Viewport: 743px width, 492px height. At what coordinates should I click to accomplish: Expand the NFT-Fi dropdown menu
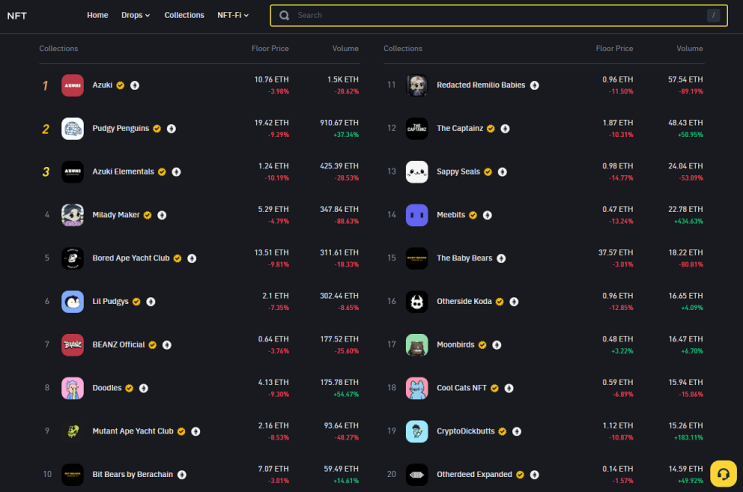(233, 15)
